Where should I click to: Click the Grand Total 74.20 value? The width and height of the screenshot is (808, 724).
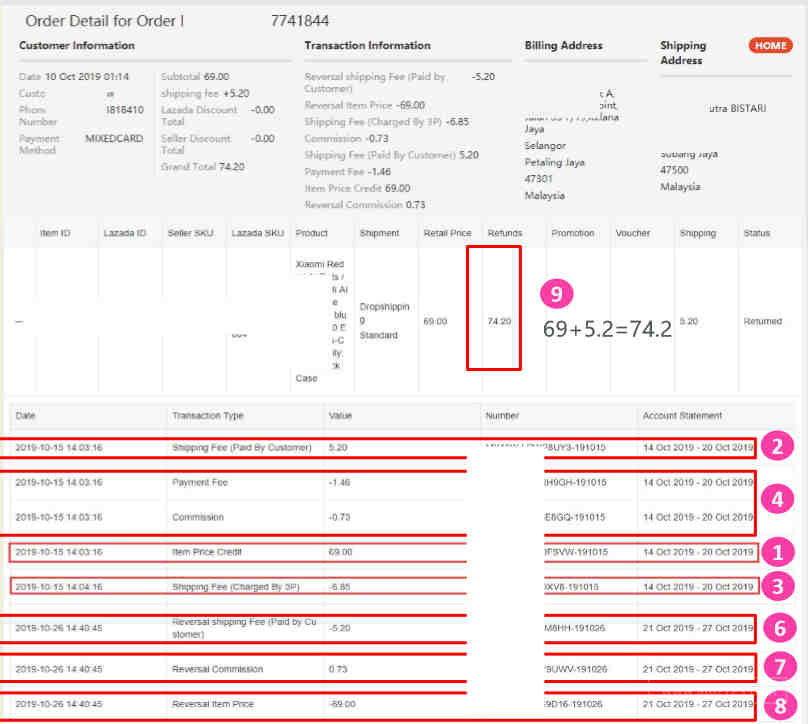coord(231,167)
